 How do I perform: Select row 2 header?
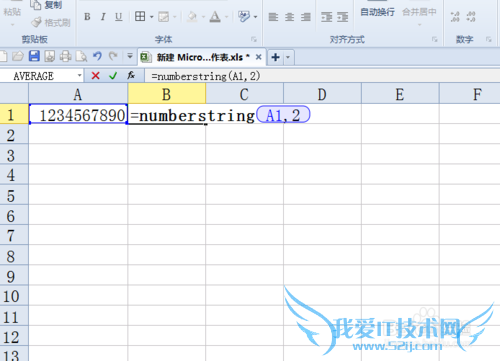(14, 135)
